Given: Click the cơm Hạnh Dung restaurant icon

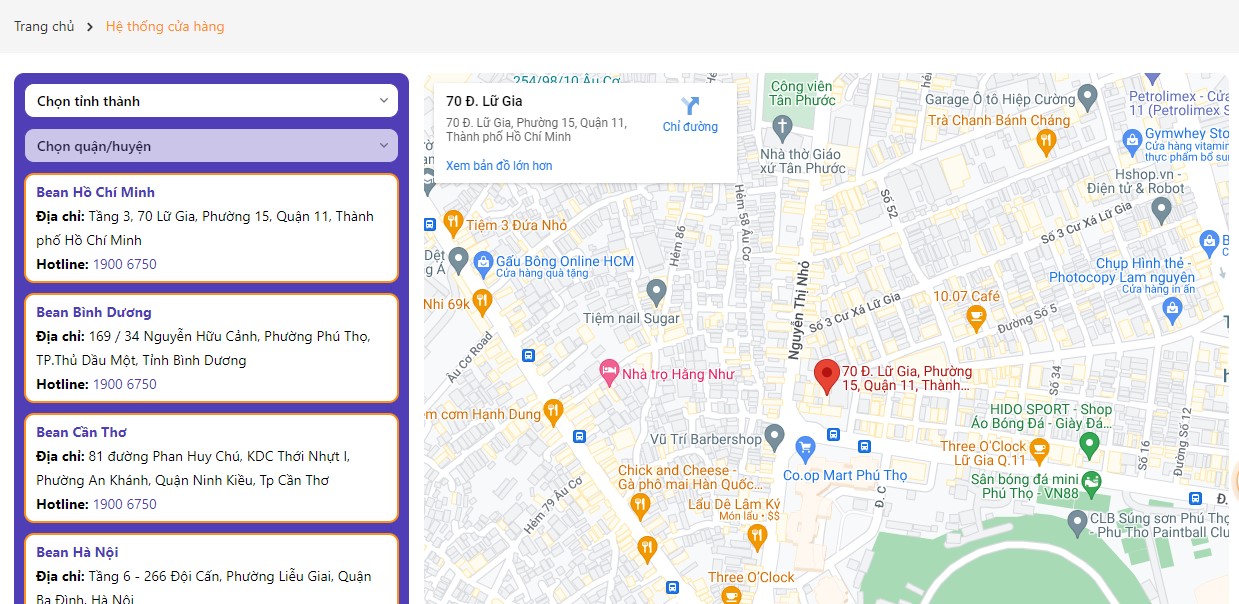Looking at the screenshot, I should pos(554,410).
